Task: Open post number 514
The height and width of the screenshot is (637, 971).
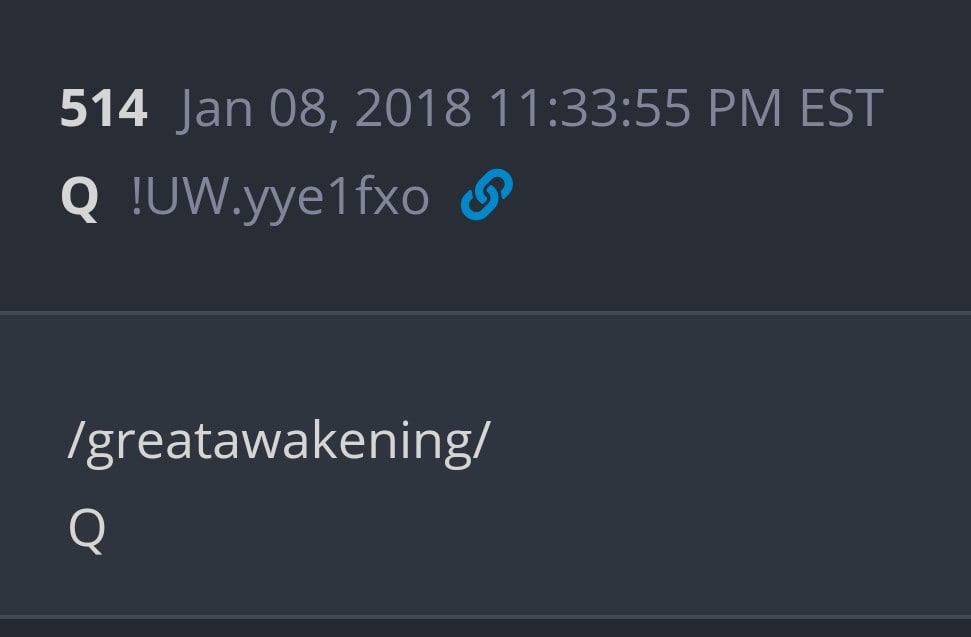Action: click(103, 108)
